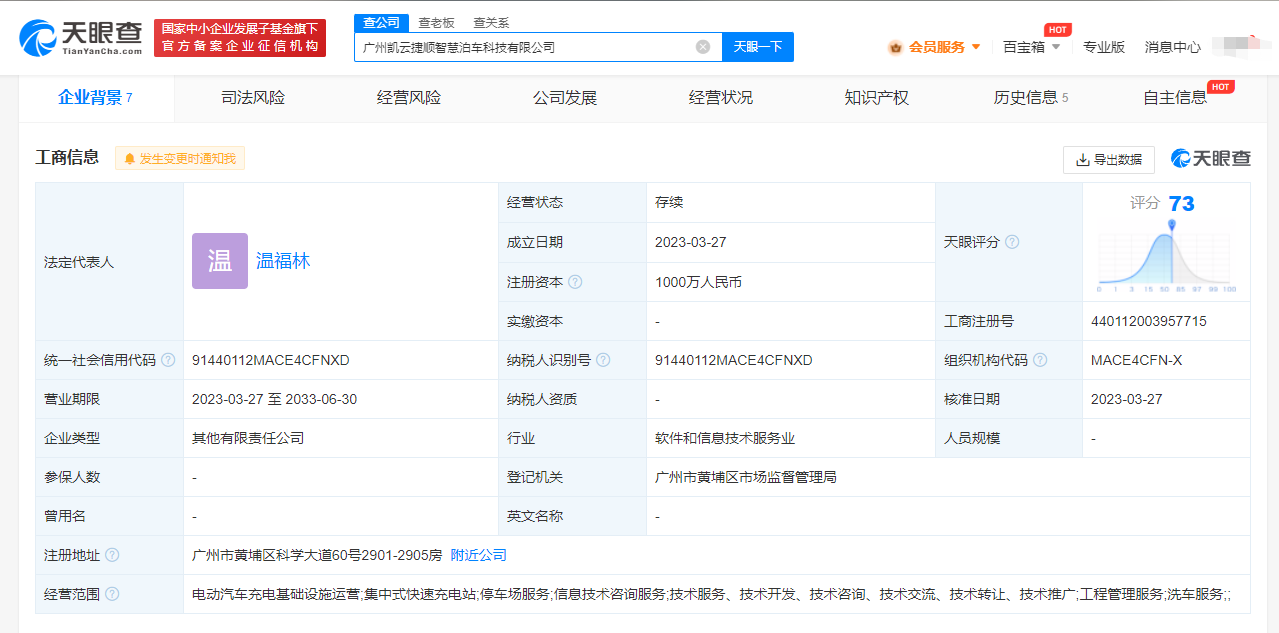Open the tooltip icon next to 经营范围
The width and height of the screenshot is (1279, 633).
[x=110, y=594]
